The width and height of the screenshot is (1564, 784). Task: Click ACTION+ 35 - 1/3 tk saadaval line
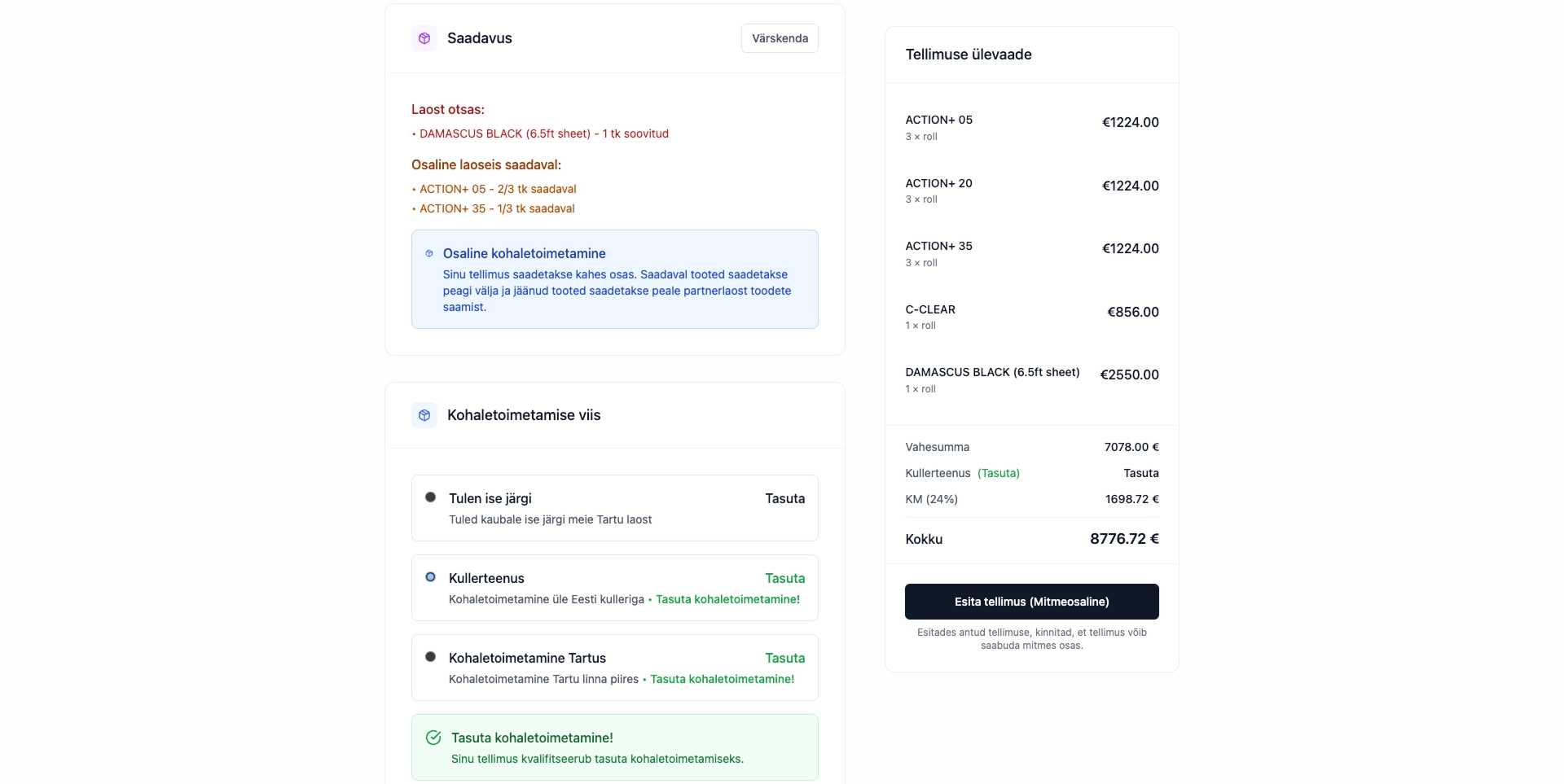point(493,208)
